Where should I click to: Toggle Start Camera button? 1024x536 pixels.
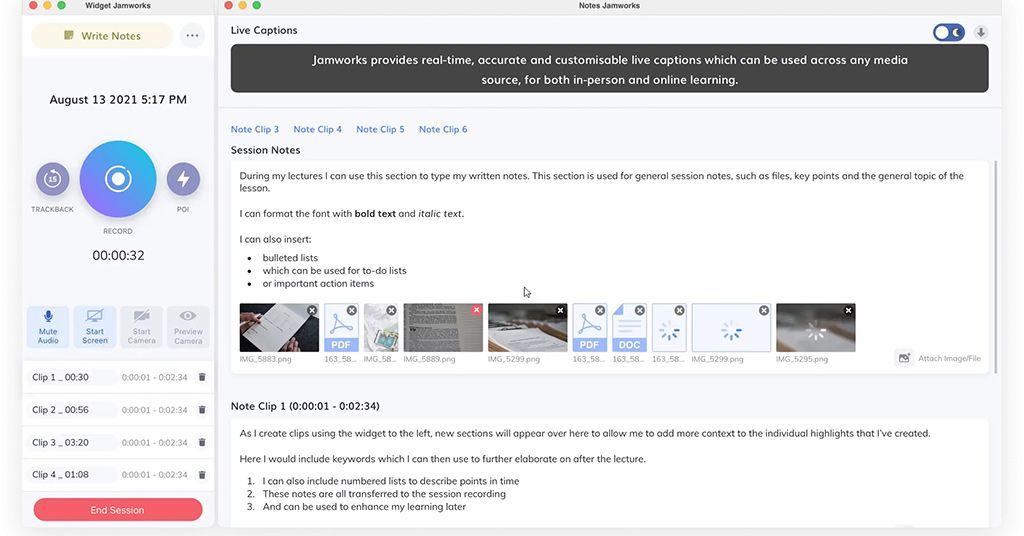pyautogui.click(x=142, y=326)
